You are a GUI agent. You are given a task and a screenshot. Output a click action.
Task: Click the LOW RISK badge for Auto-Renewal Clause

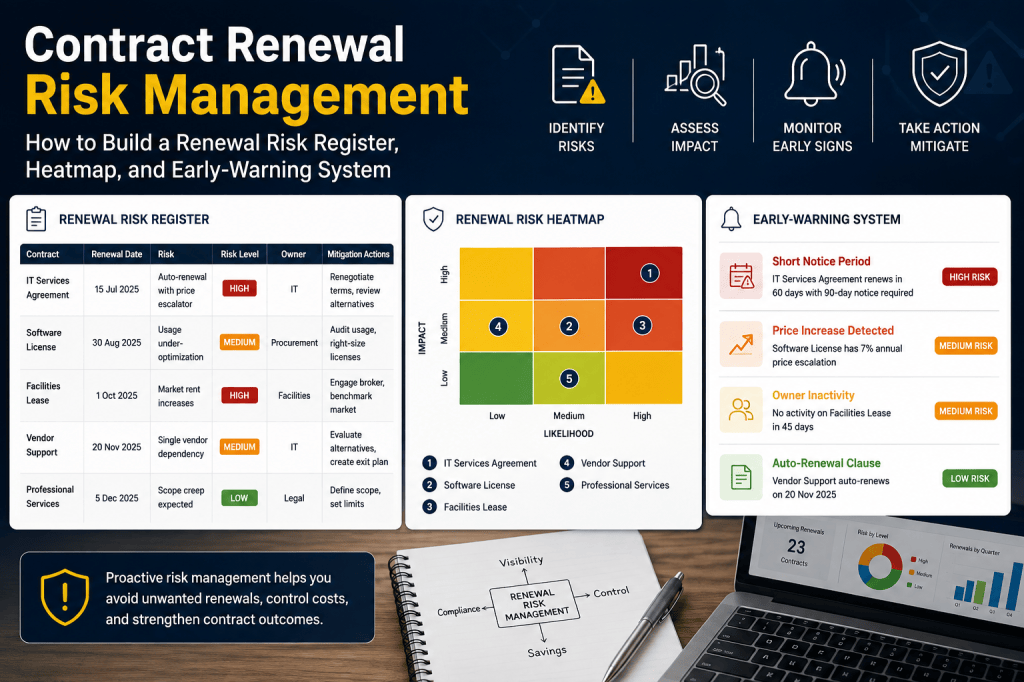point(969,478)
